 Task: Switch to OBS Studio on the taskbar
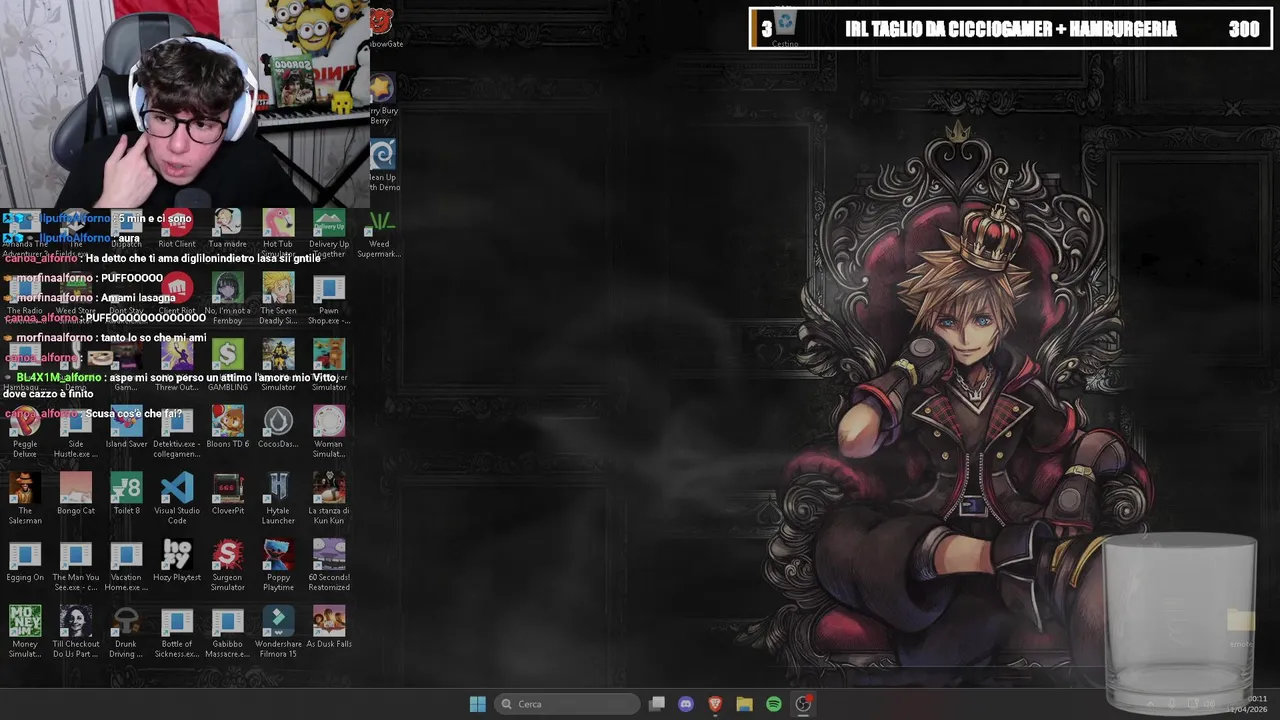[x=803, y=704]
